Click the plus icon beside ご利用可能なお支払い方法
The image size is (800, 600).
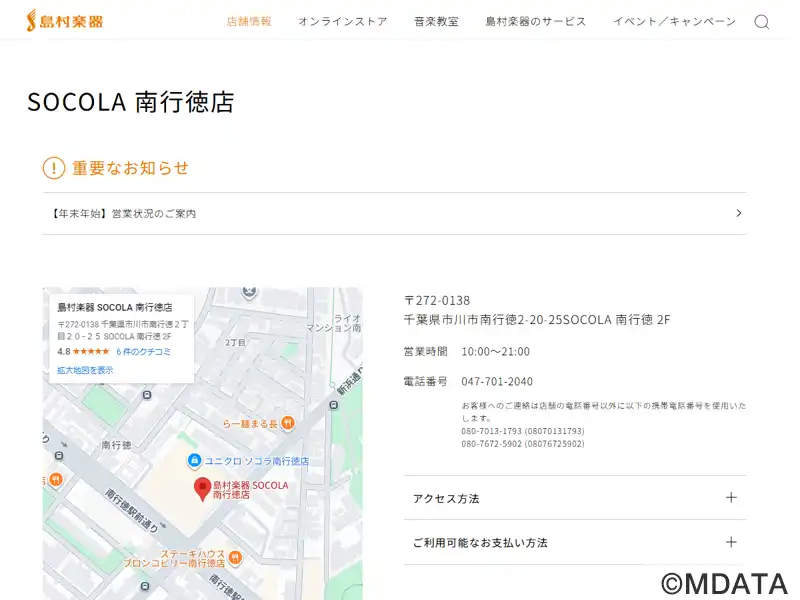[x=731, y=542]
